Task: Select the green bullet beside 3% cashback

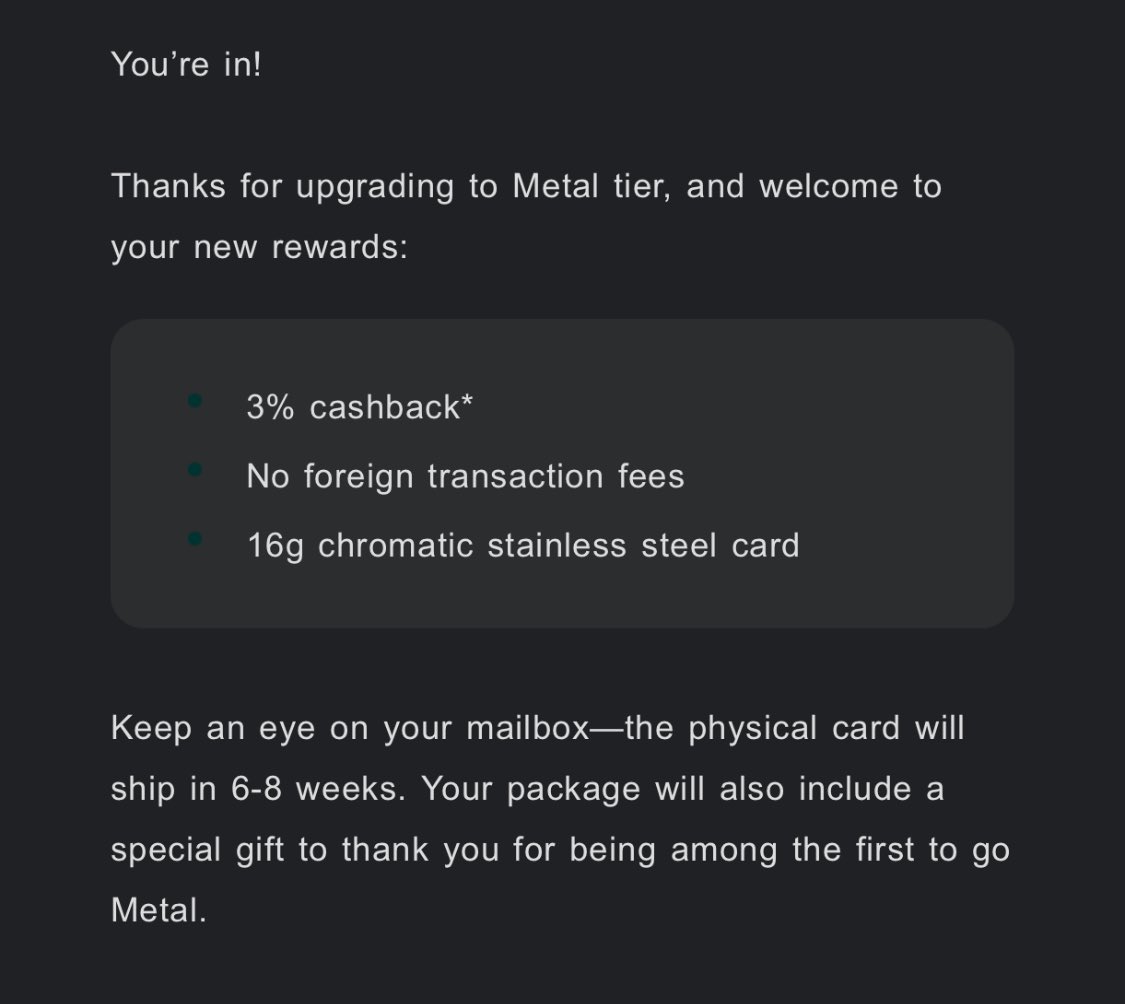Action: (x=194, y=400)
